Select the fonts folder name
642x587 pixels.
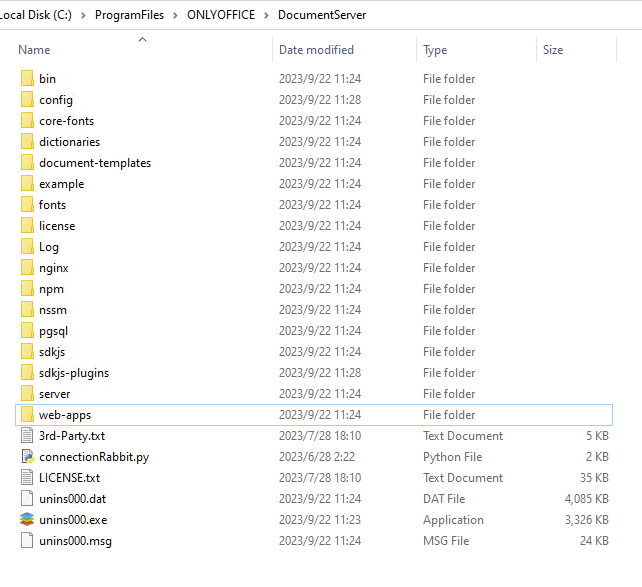[52, 205]
